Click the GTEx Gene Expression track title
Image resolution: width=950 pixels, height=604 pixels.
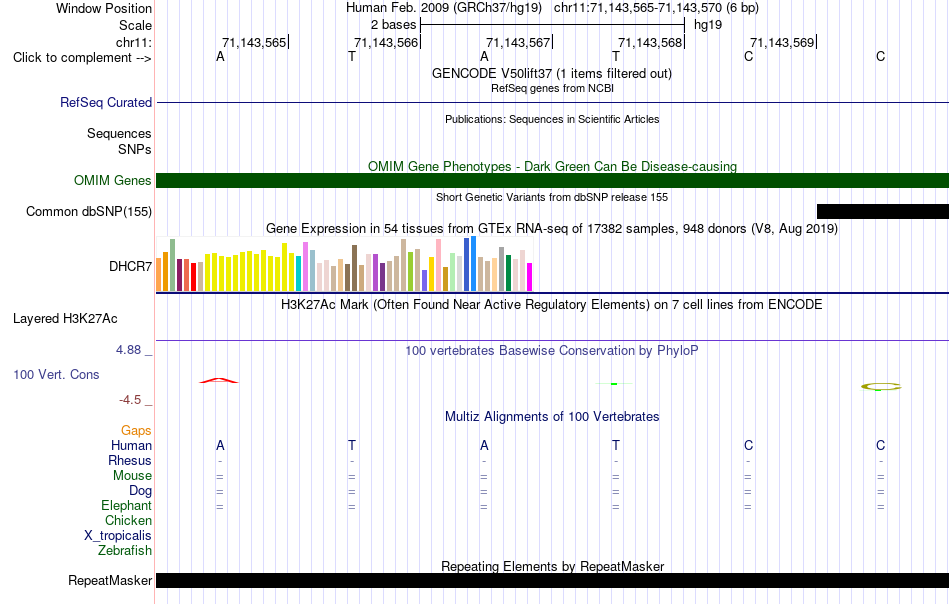[x=552, y=228]
